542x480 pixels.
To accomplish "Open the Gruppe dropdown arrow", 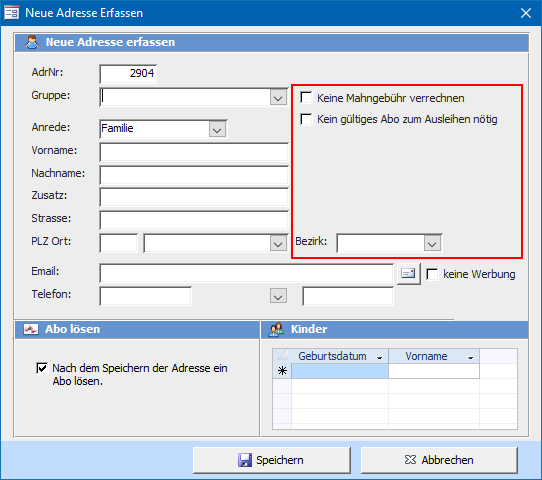I will [278, 98].
